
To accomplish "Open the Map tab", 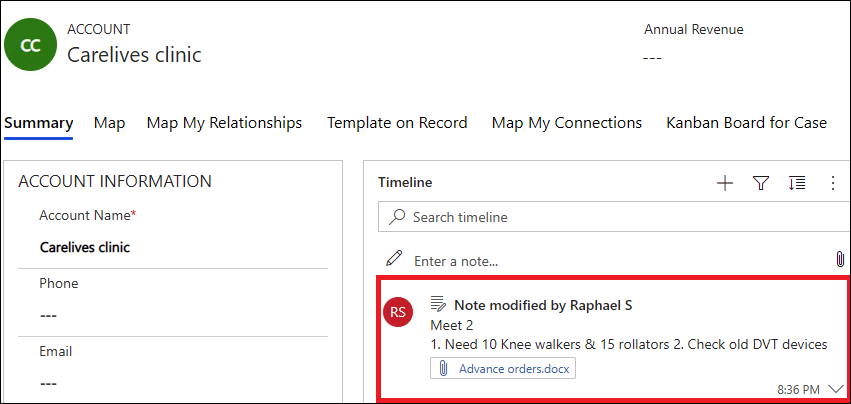I will 109,123.
